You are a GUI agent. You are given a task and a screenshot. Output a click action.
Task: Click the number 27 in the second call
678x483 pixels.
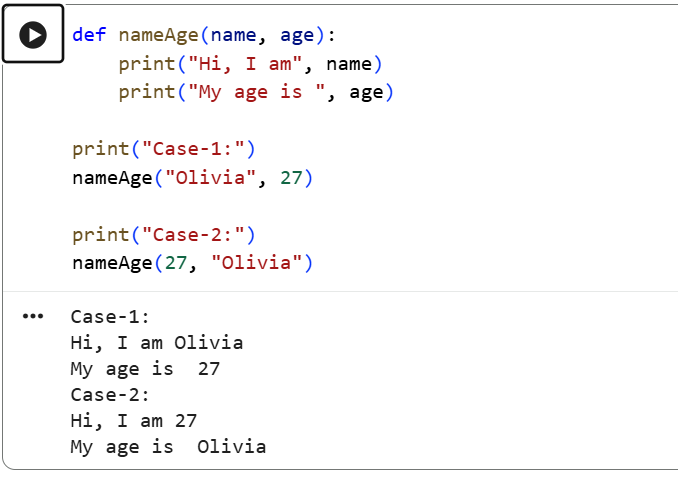(x=176, y=263)
